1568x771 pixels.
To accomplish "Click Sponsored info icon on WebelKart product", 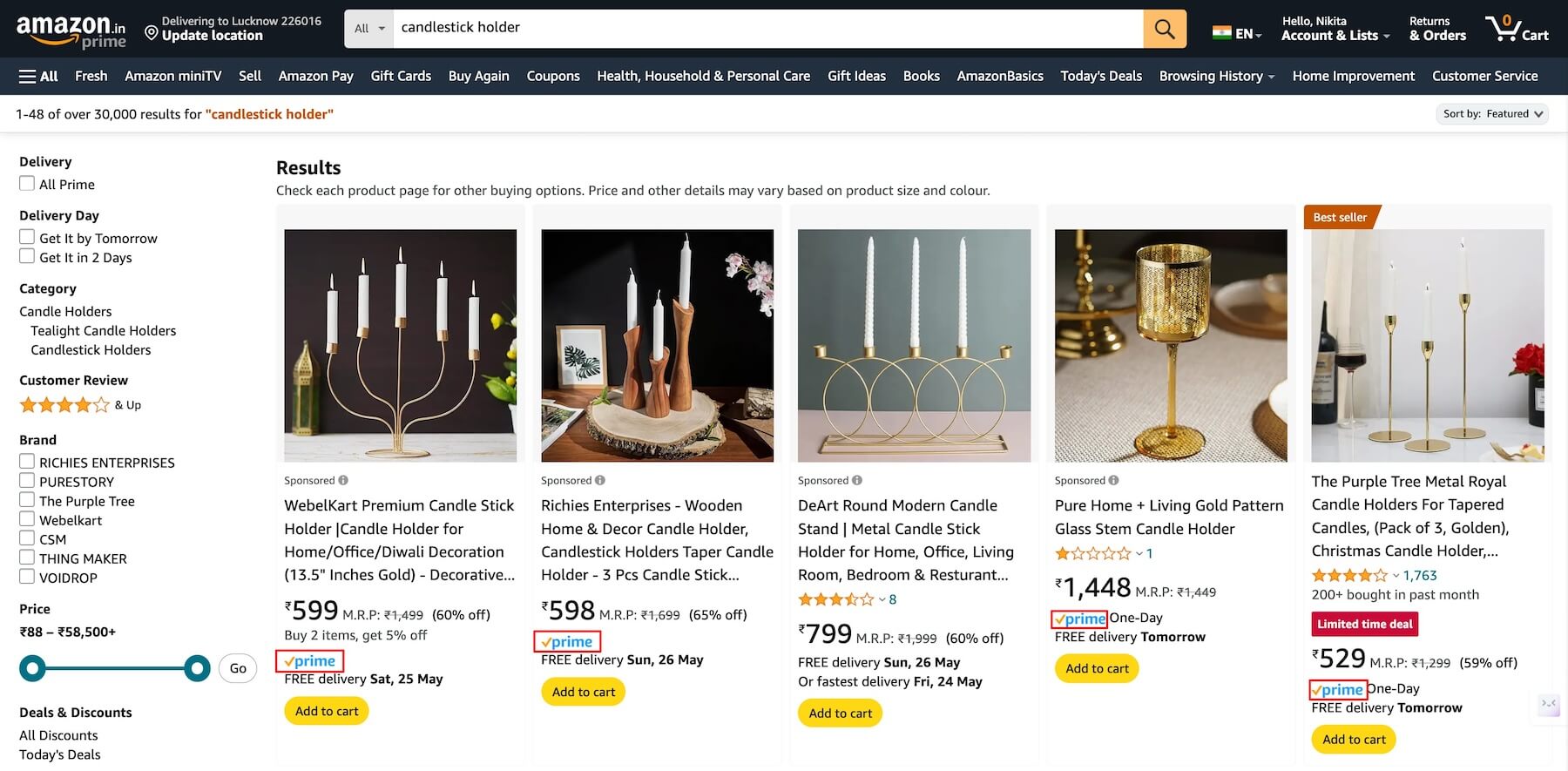I will coord(343,480).
